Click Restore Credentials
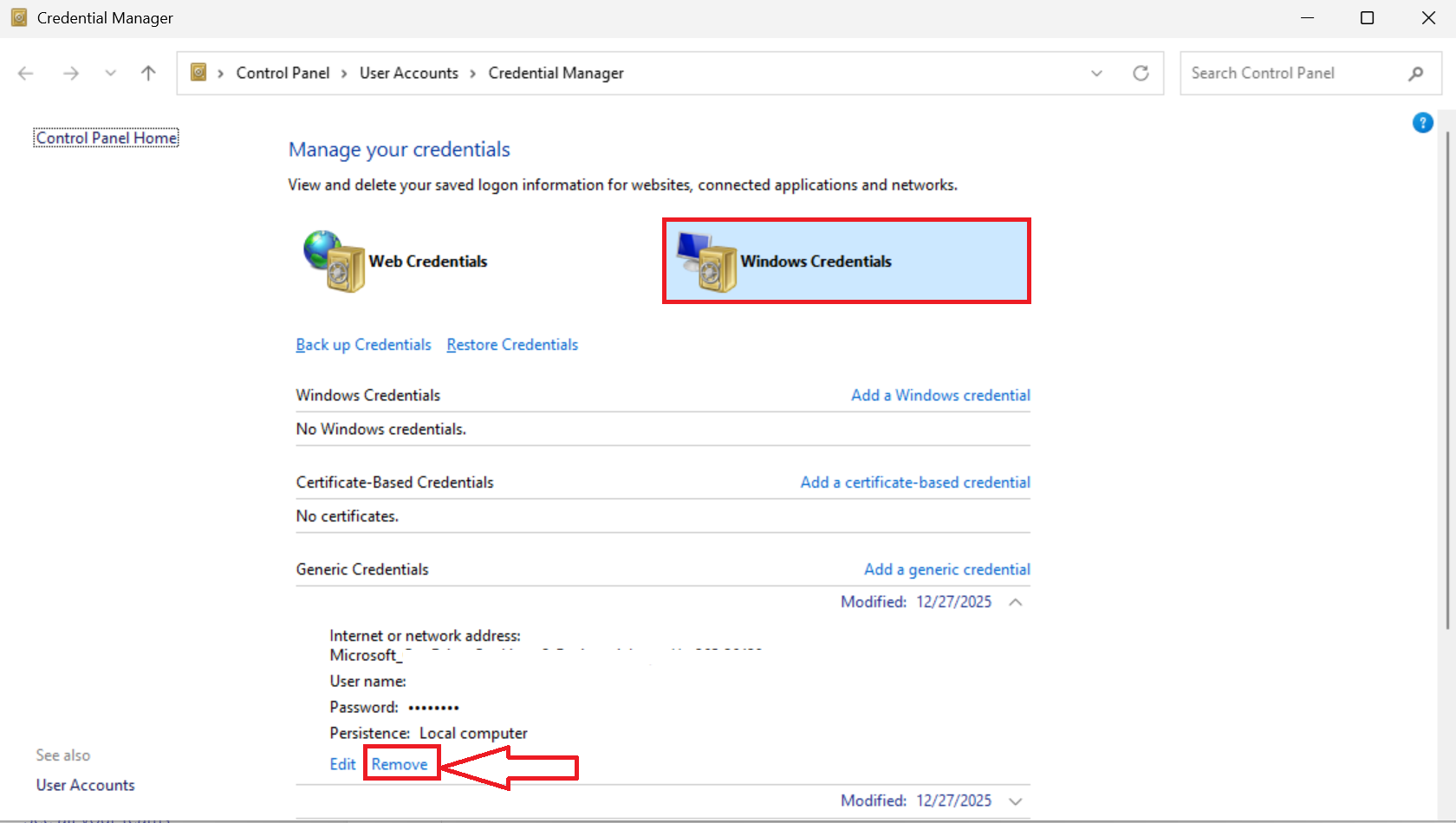 [512, 345]
